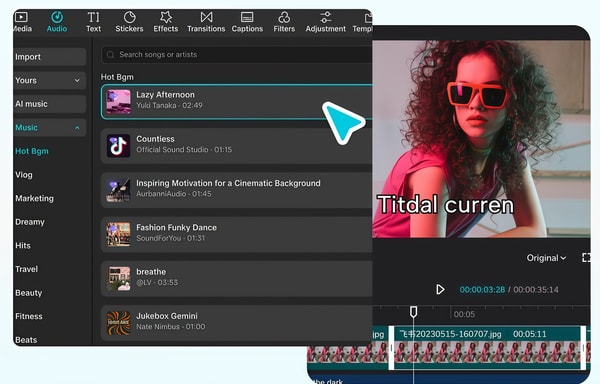Select Hits music category

(23, 246)
